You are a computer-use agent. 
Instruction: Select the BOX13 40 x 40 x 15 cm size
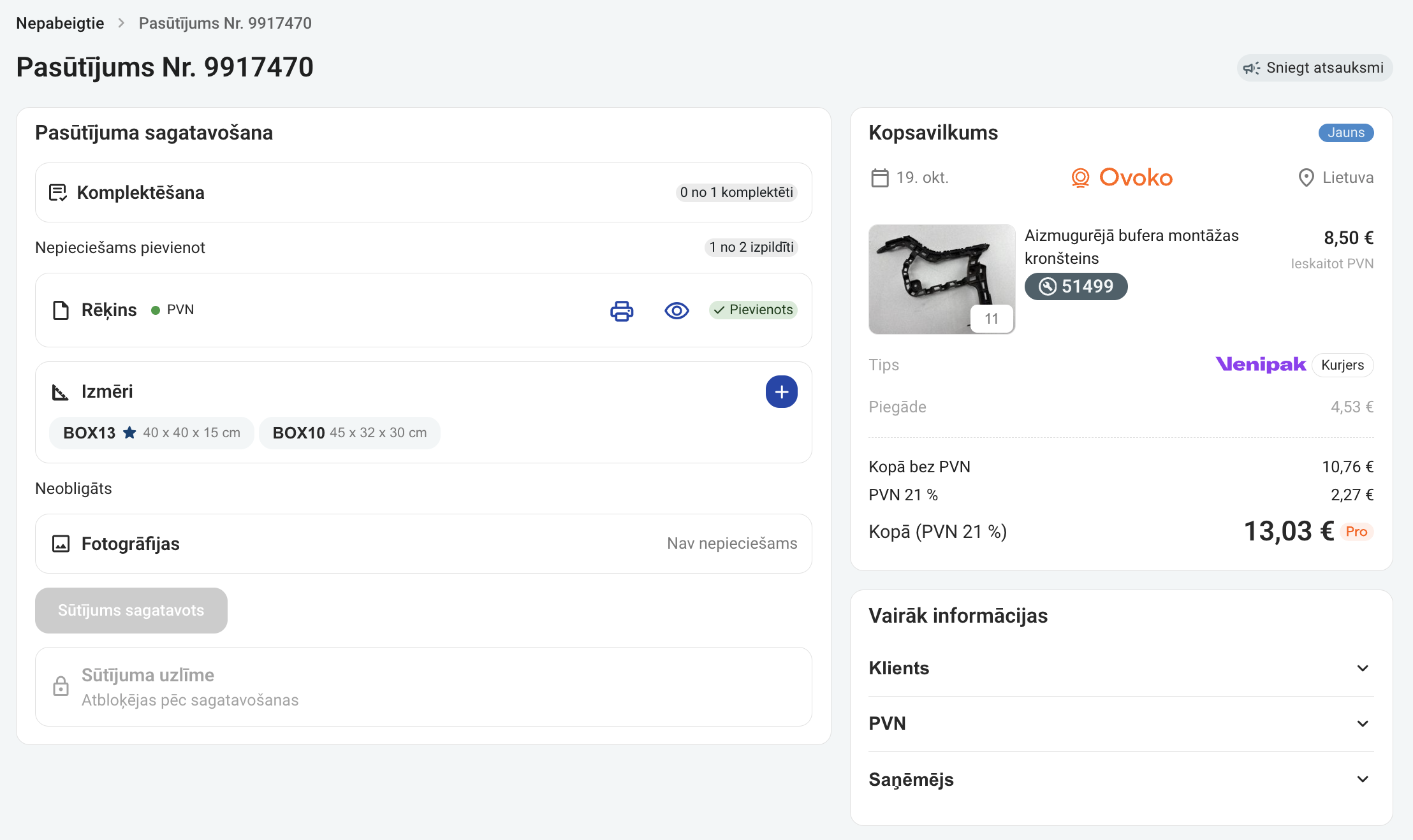152,433
